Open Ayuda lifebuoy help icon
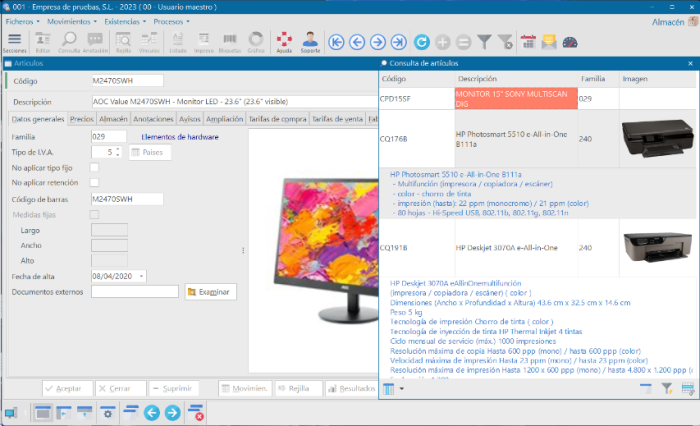 tap(284, 42)
